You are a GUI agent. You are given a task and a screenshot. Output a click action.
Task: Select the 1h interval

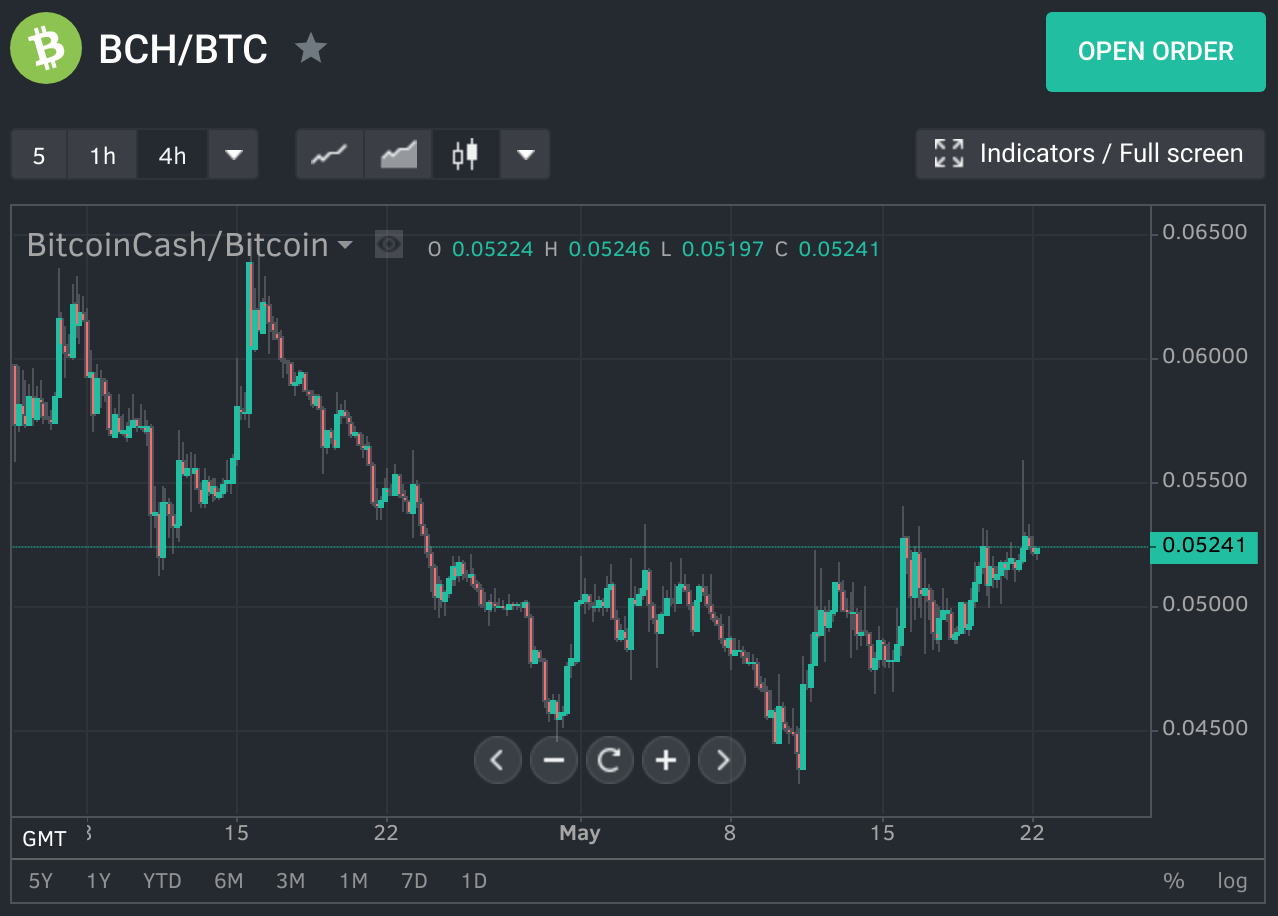coord(102,154)
